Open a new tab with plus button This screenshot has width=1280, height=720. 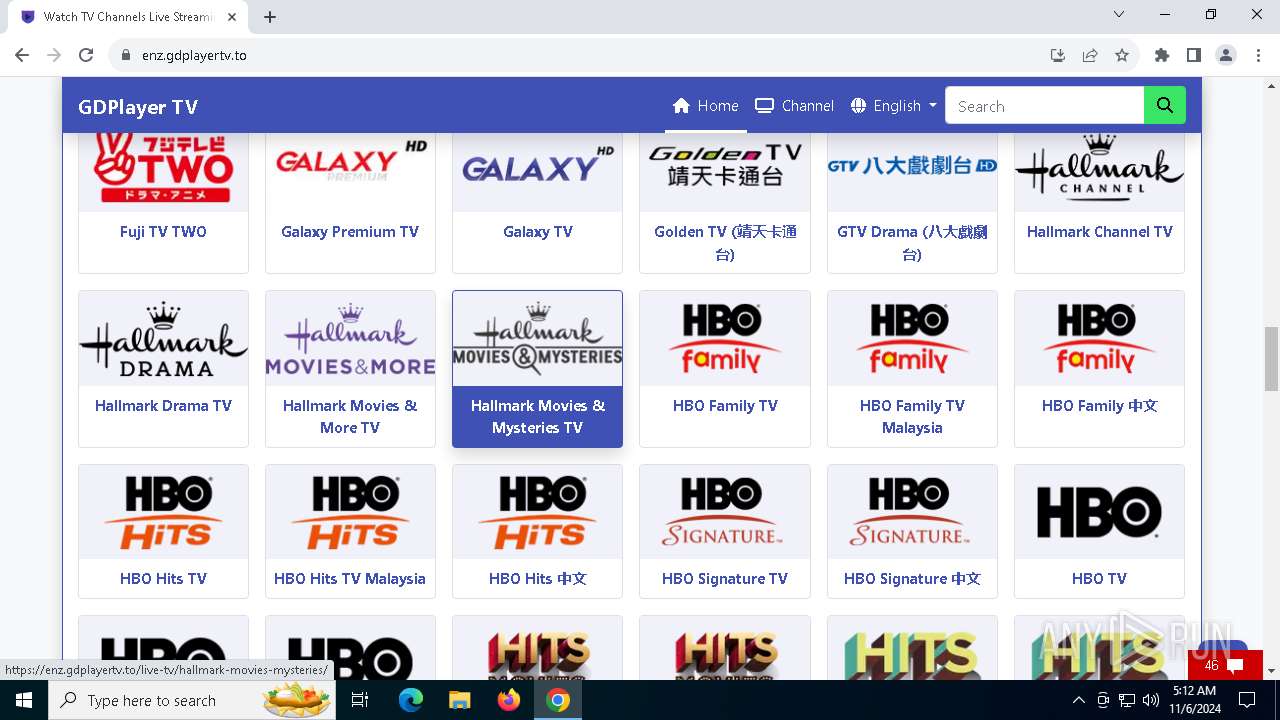coord(270,17)
